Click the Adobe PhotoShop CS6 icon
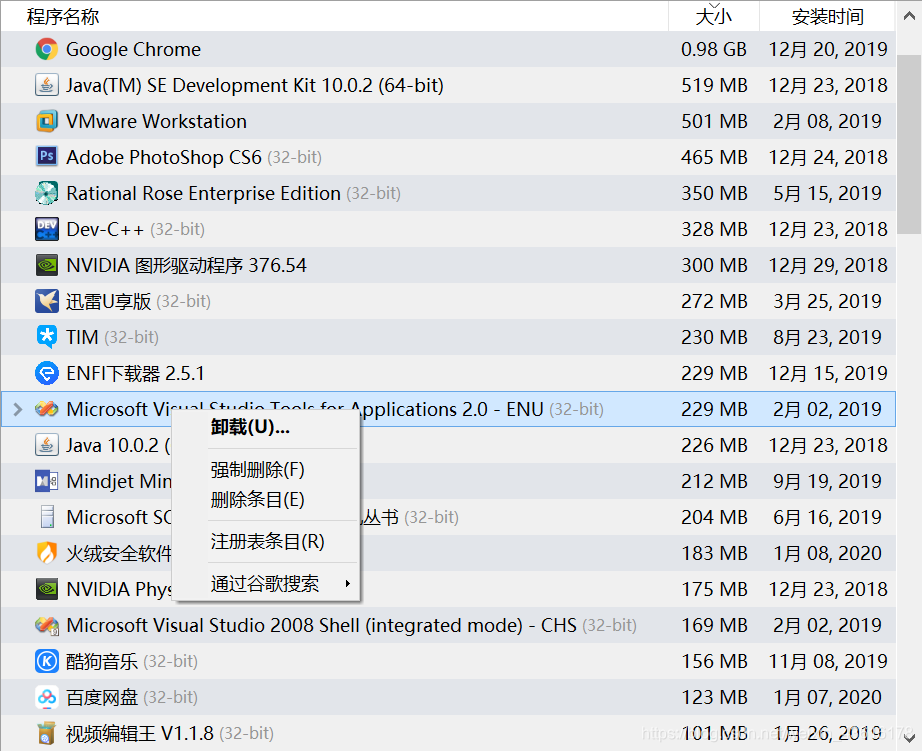923x752 pixels. tap(47, 157)
